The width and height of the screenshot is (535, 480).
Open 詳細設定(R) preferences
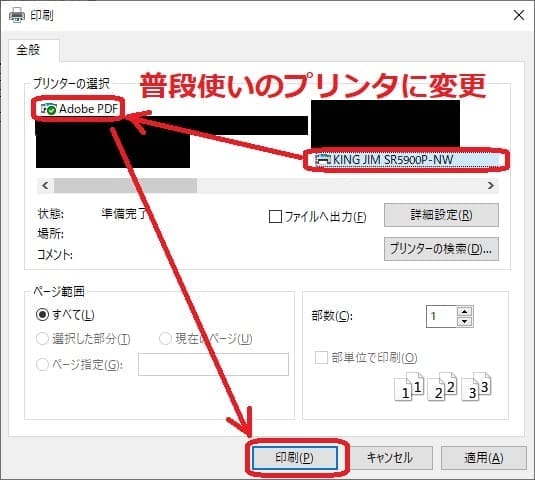point(441,215)
